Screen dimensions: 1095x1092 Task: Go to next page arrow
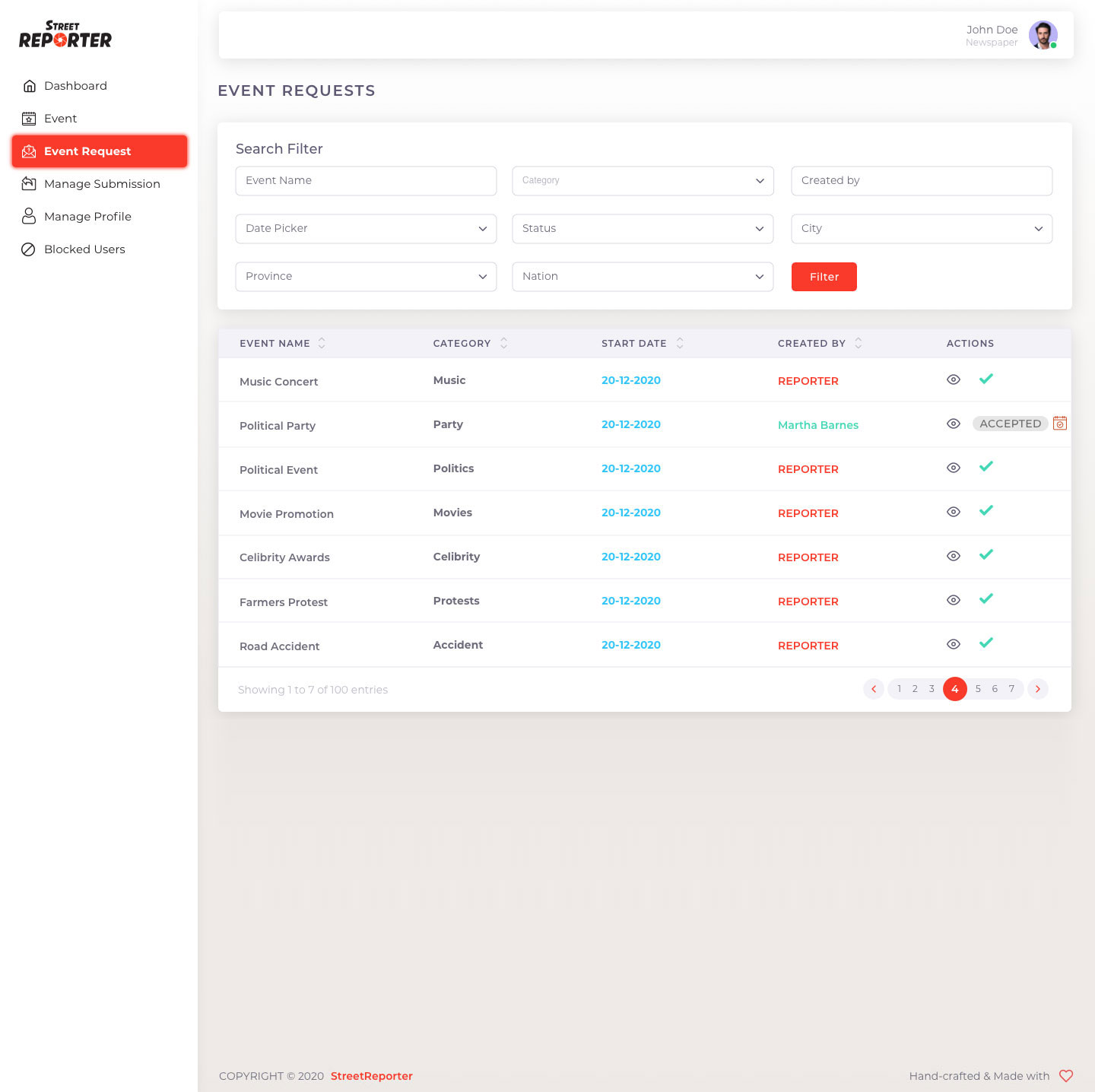click(x=1038, y=689)
